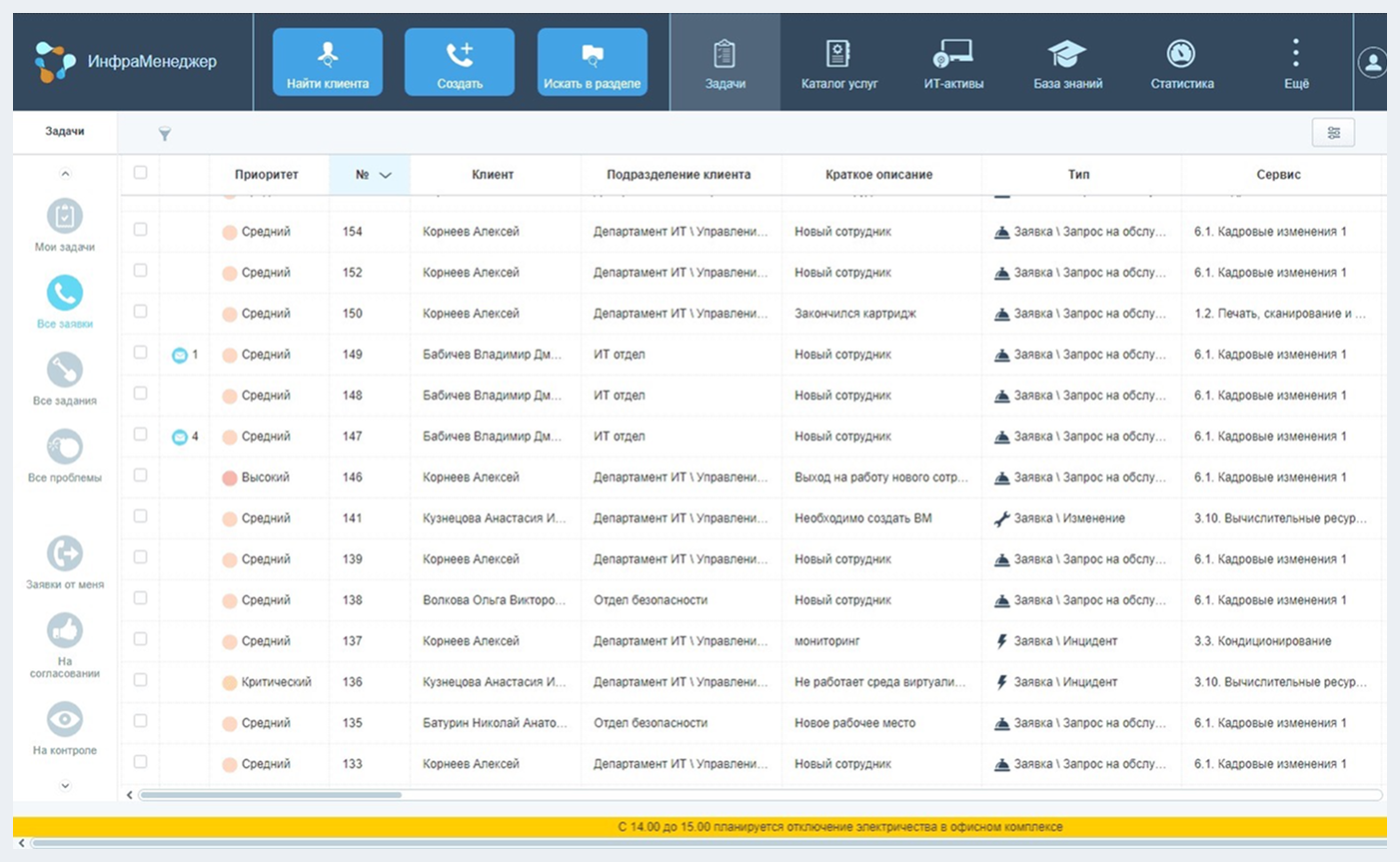The height and width of the screenshot is (862, 1400).
Task: Tick checkbox for request 141
Action: point(140,516)
